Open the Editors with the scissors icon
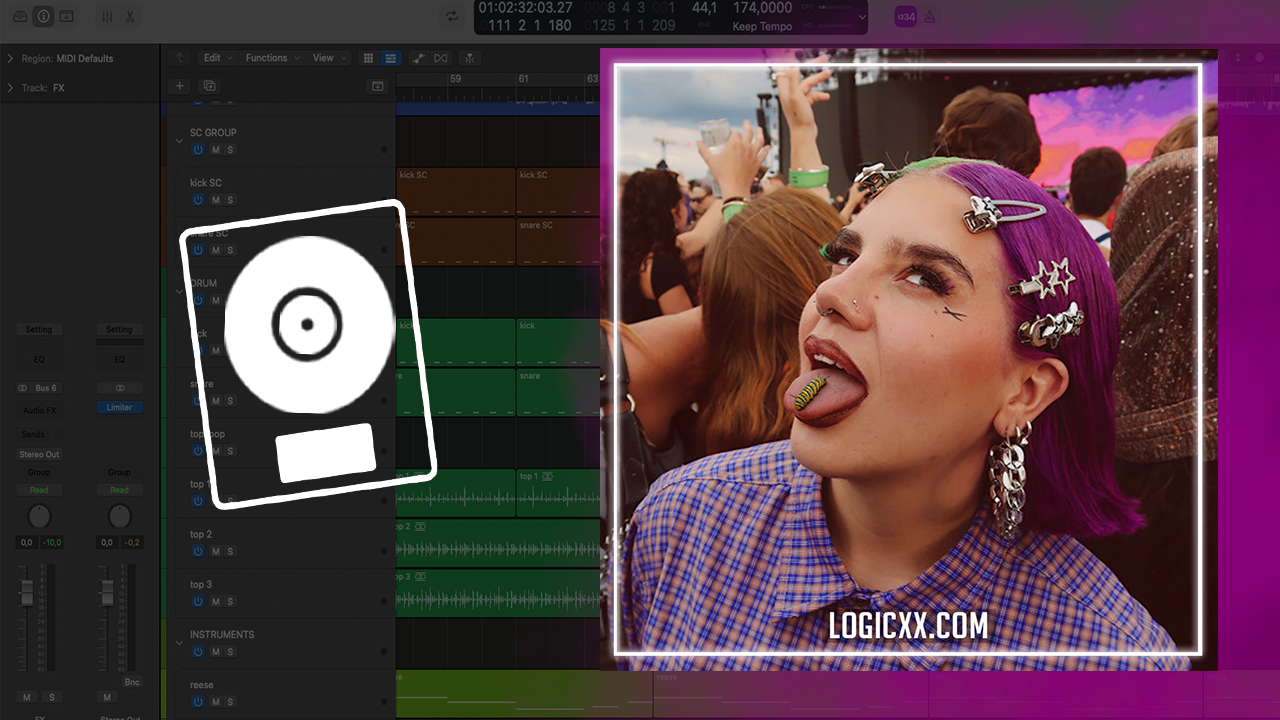Screen dimensions: 1280x720 (x=130, y=16)
